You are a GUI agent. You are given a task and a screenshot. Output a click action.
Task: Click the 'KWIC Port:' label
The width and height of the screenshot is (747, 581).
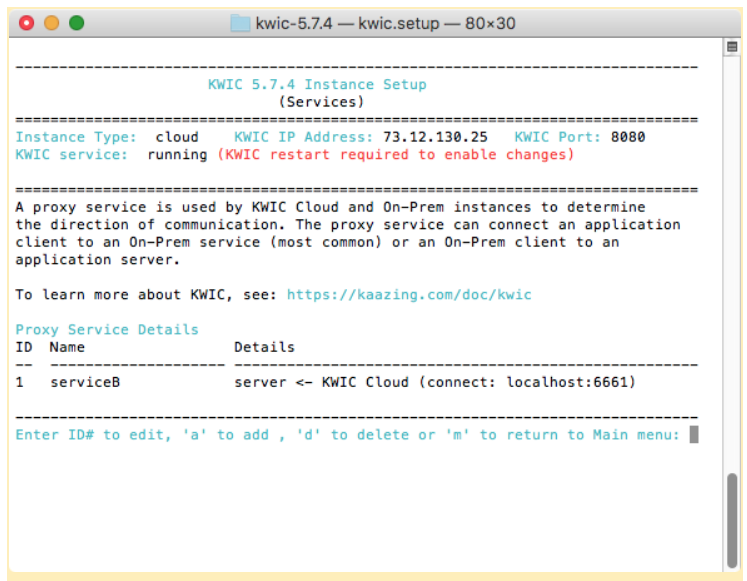(557, 137)
